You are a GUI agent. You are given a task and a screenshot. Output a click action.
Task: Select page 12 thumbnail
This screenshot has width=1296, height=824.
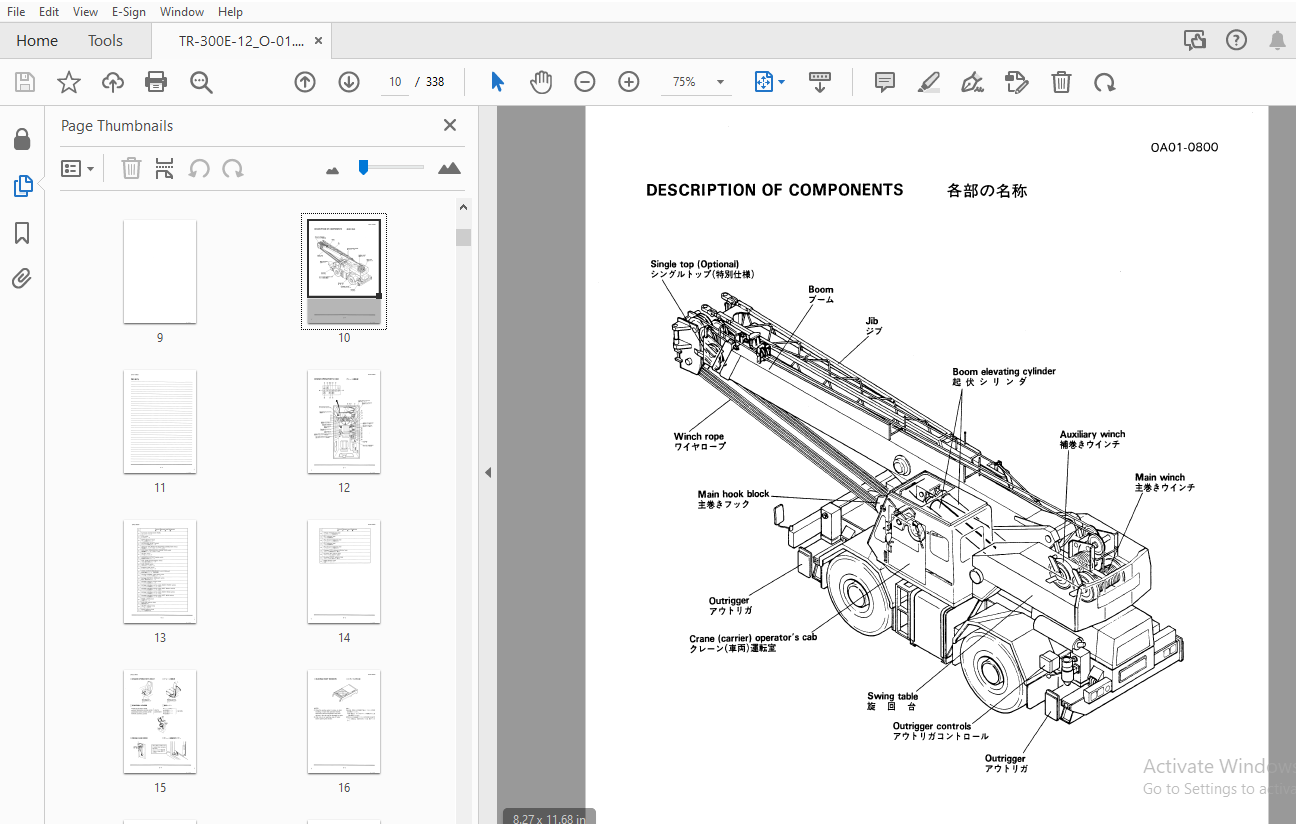pos(344,422)
